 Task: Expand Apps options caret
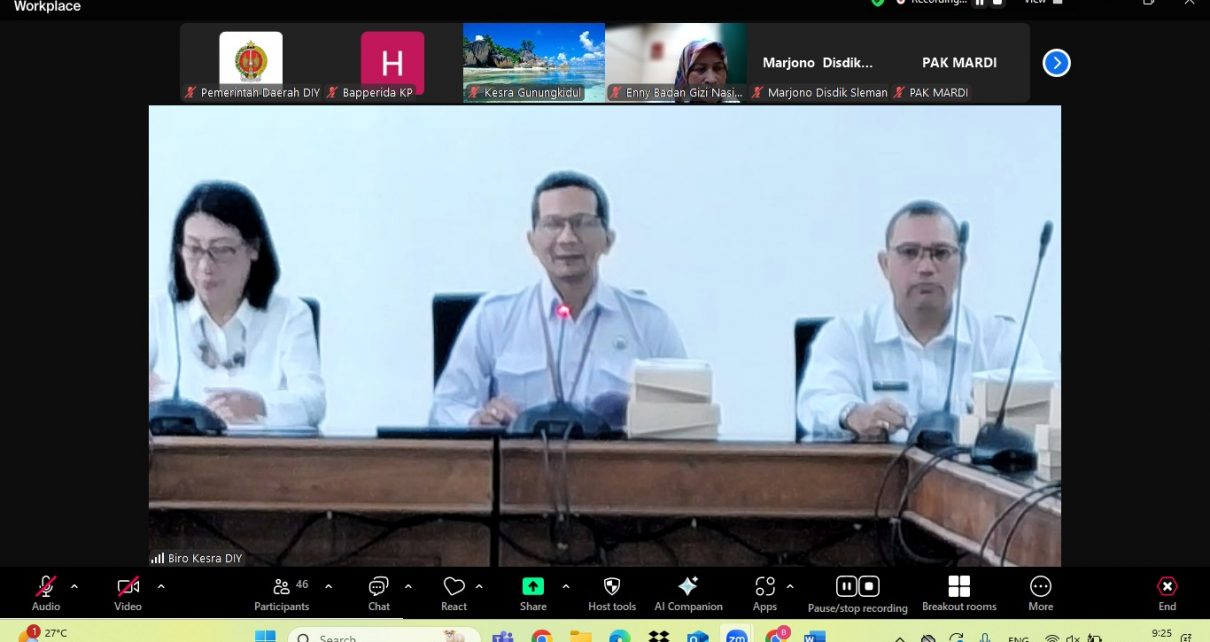(x=790, y=587)
